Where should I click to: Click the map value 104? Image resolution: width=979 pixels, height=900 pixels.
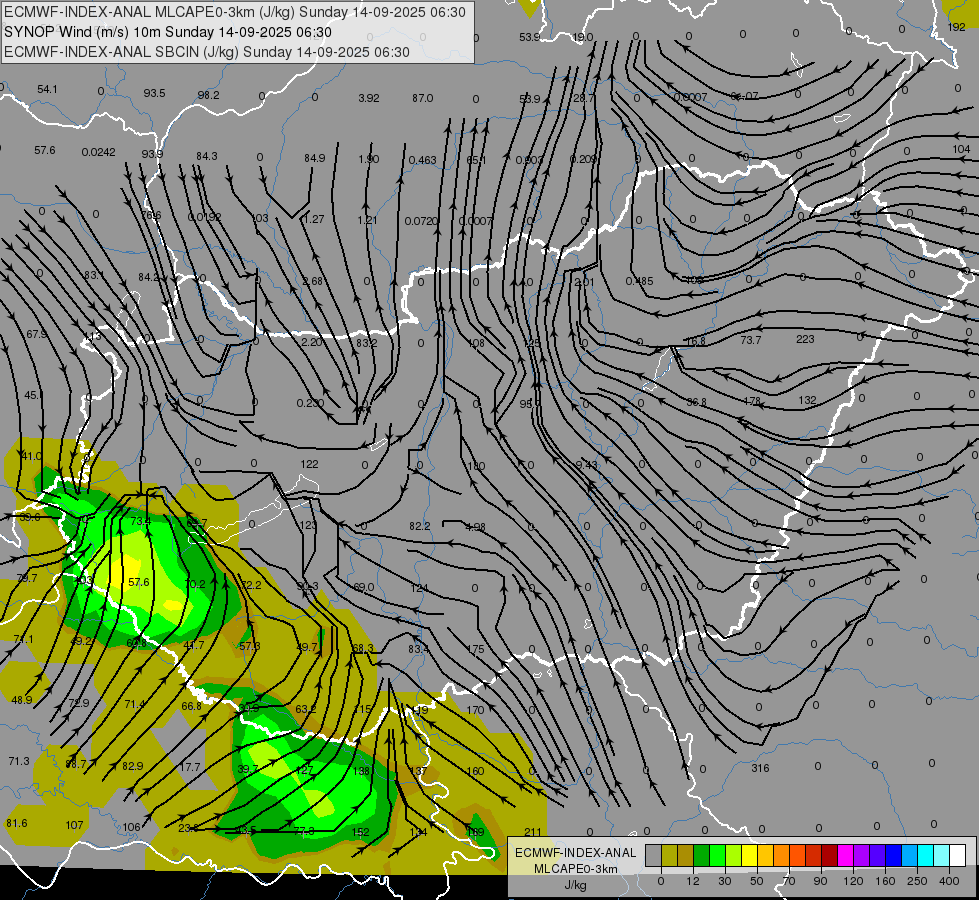coord(962,149)
